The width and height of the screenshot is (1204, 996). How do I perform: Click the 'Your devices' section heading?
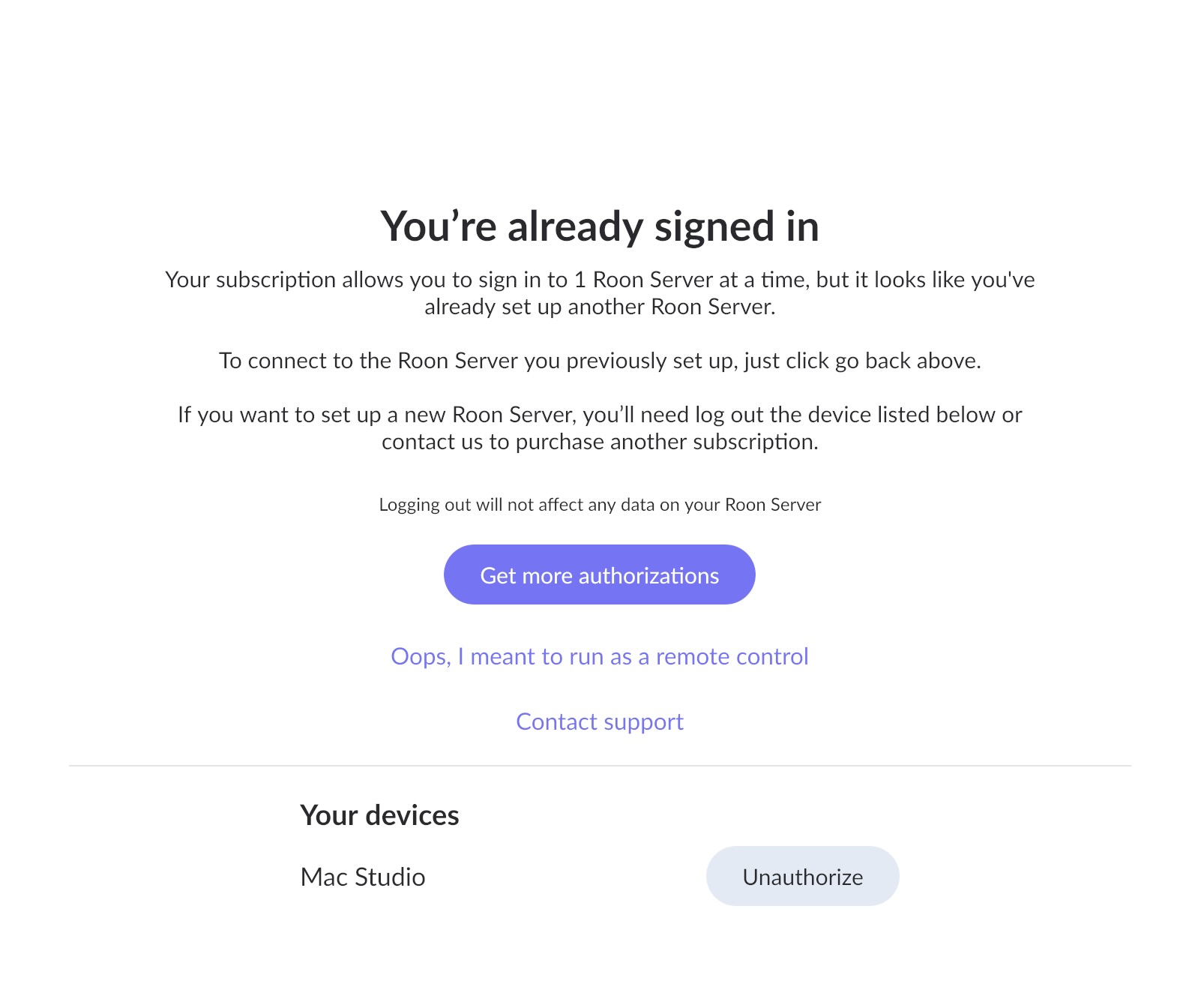[379, 815]
